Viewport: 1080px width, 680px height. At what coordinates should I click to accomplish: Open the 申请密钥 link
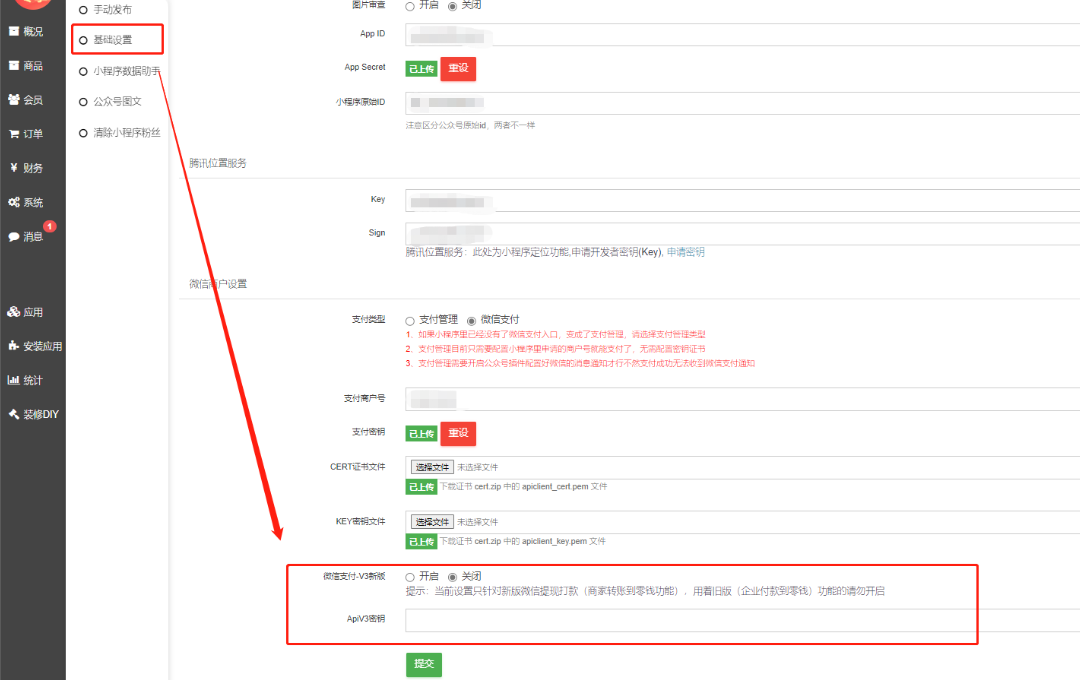tap(686, 252)
